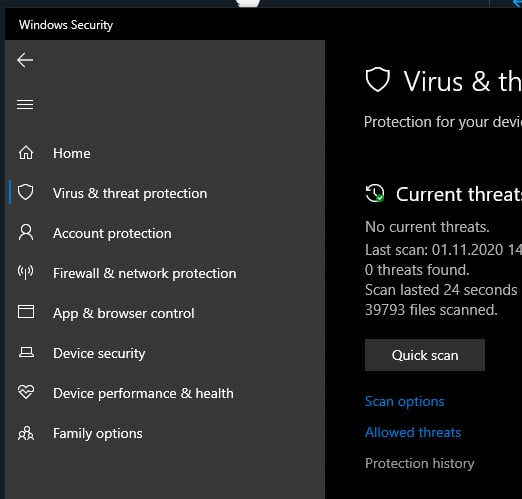Image resolution: width=522 pixels, height=499 pixels.
Task: Open Scan options link
Action: pyautogui.click(x=405, y=401)
